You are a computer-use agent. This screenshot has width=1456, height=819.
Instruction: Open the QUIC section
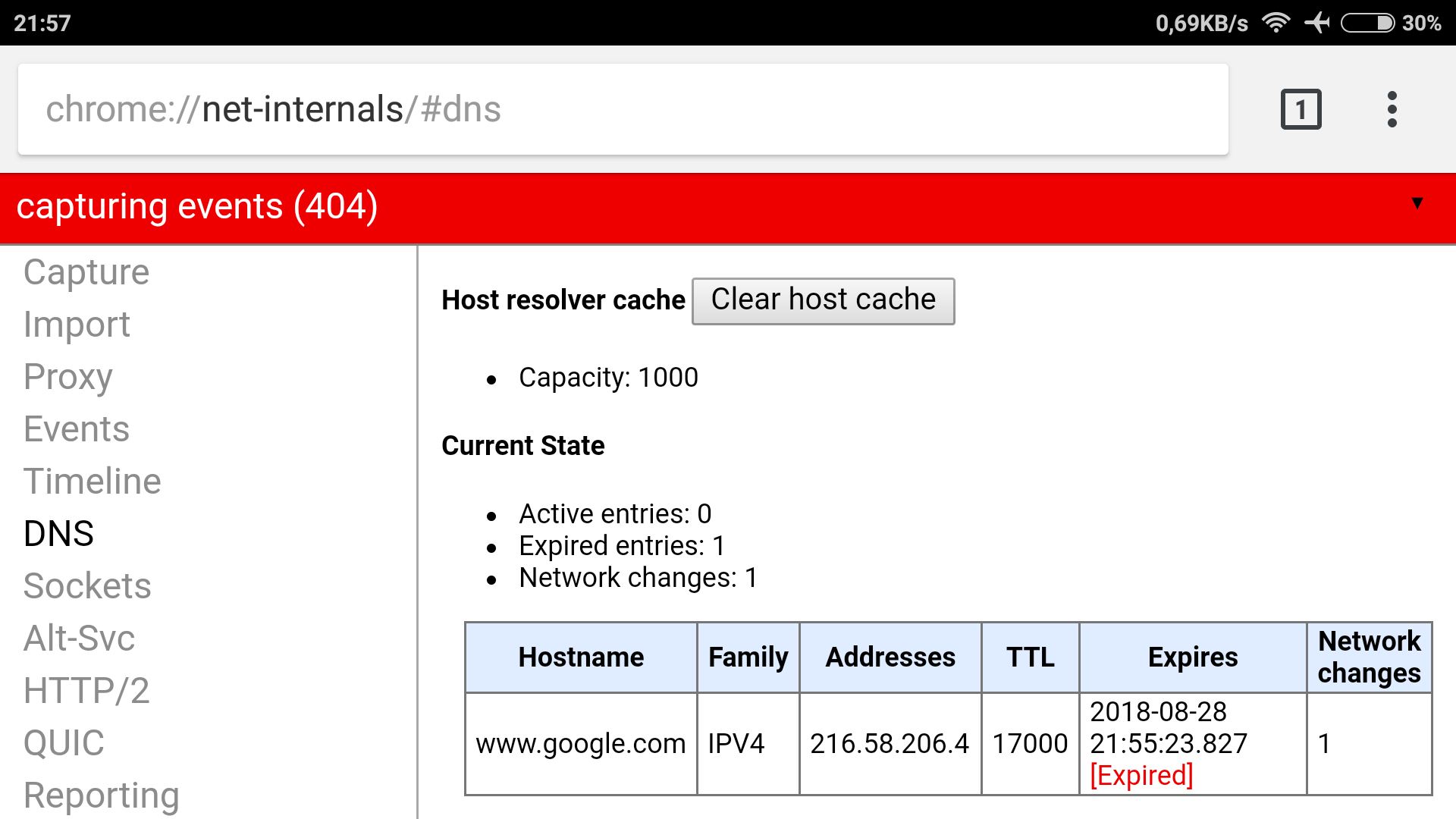[64, 743]
